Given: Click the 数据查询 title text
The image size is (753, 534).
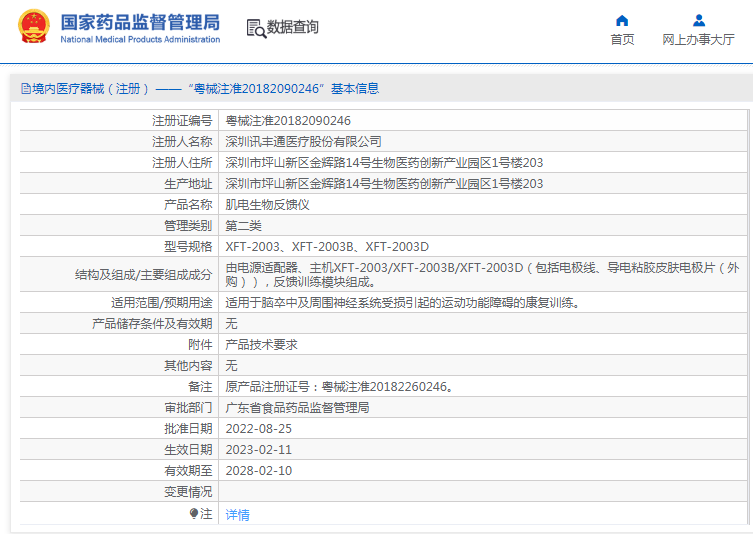Looking at the screenshot, I should click(x=292, y=27).
